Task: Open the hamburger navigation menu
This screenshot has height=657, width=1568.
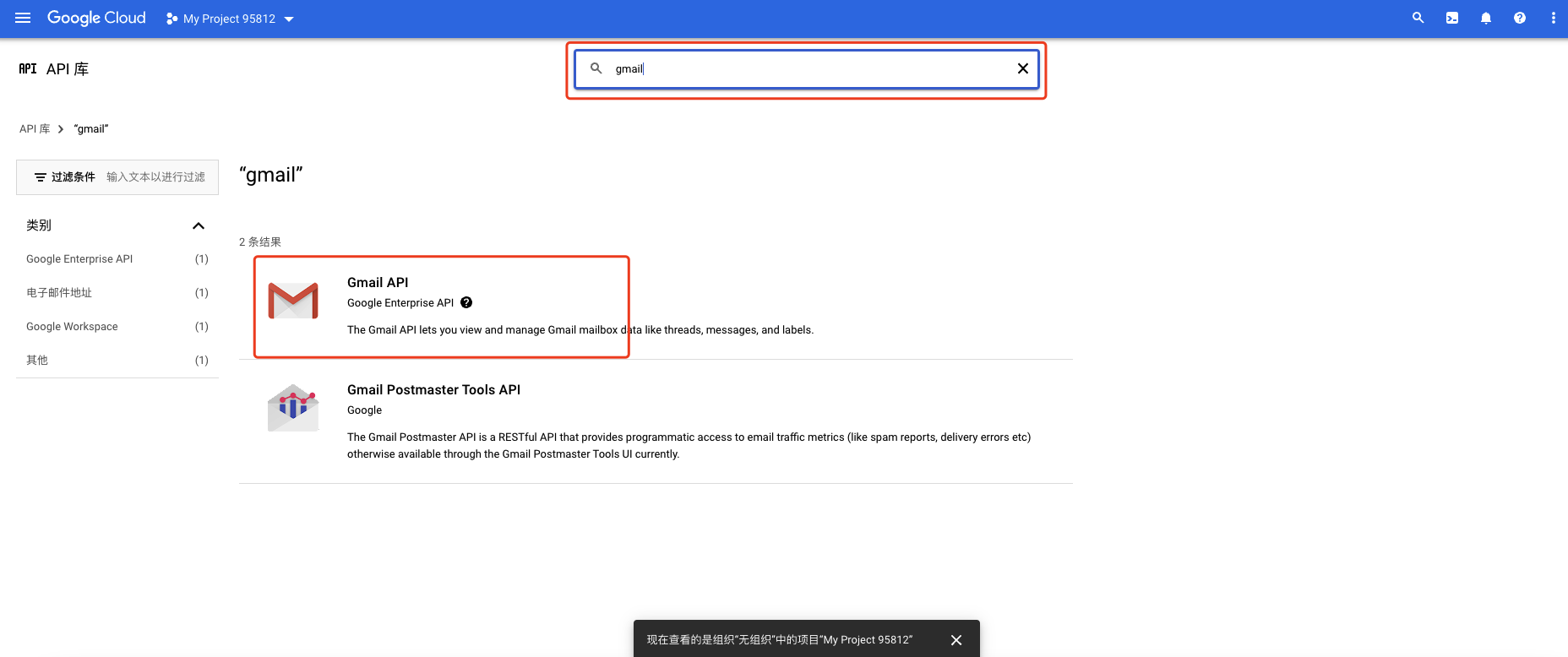Action: point(23,18)
